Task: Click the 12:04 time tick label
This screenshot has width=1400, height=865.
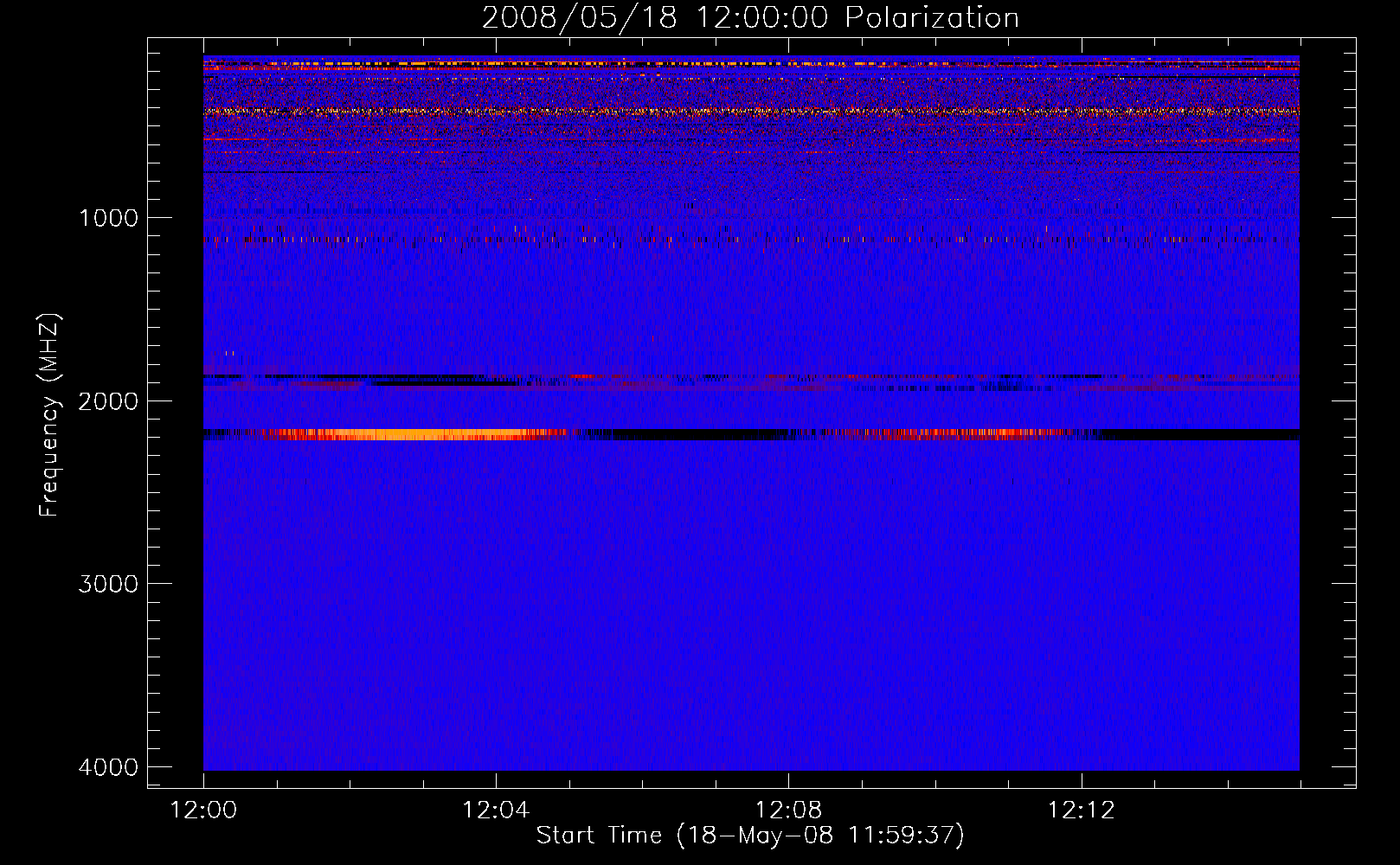Action: click(x=496, y=811)
